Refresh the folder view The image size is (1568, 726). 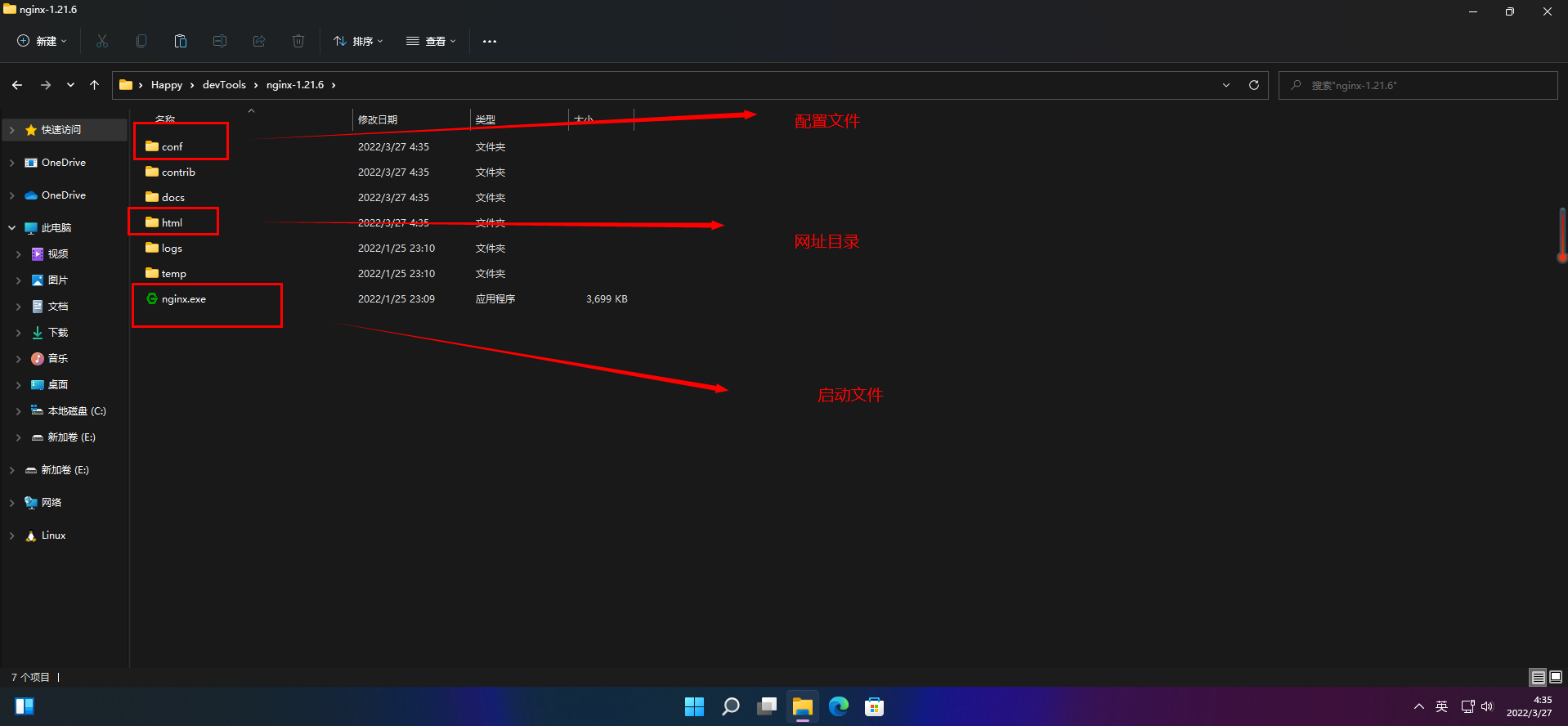pos(1254,85)
